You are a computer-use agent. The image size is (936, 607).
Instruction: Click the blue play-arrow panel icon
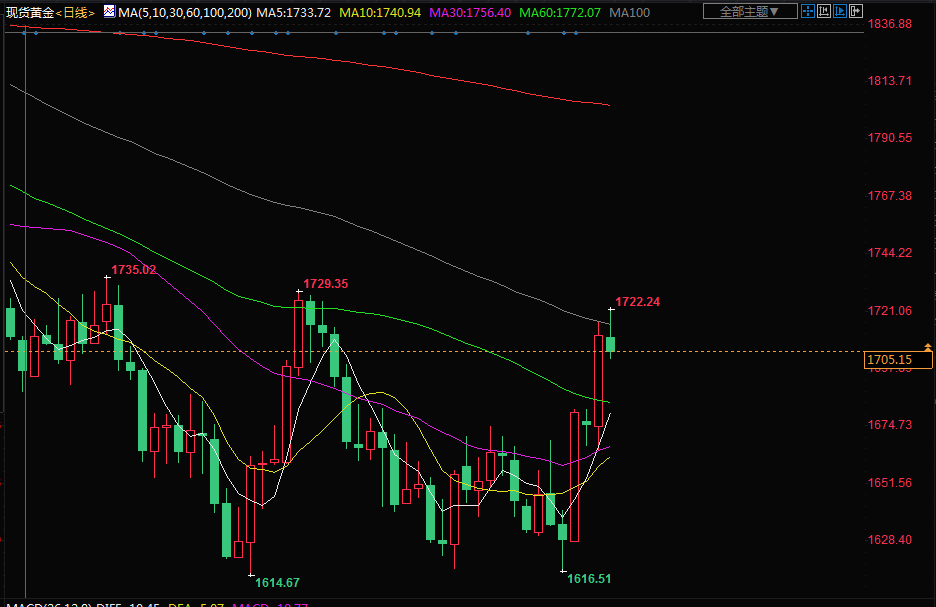point(839,12)
